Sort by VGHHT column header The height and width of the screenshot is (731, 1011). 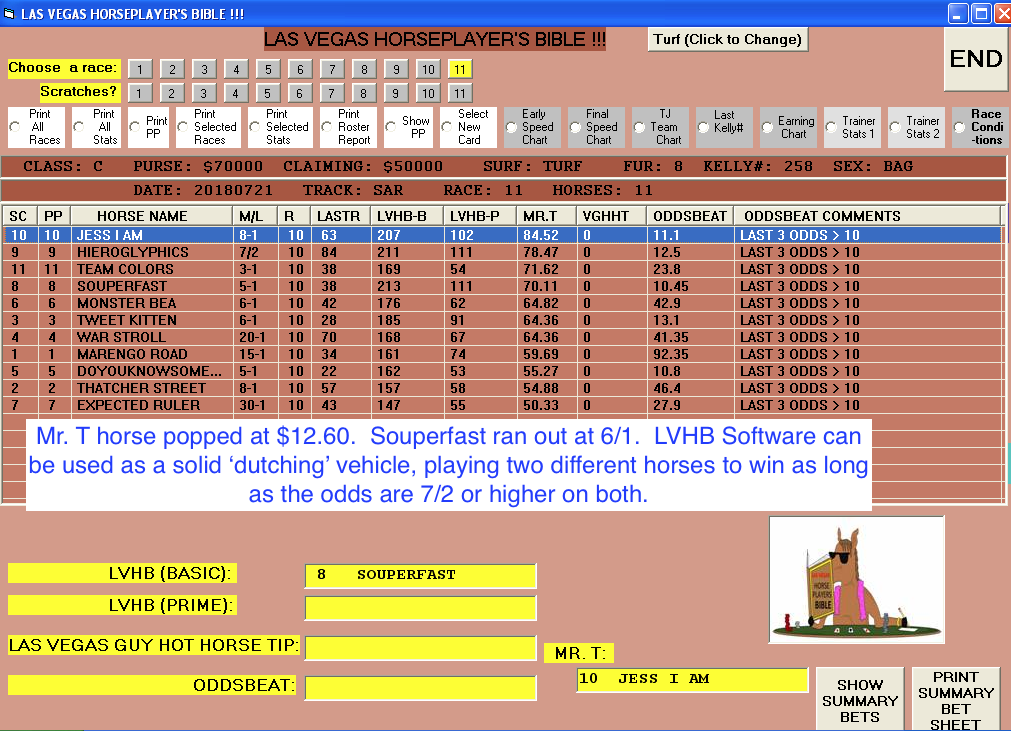point(611,216)
